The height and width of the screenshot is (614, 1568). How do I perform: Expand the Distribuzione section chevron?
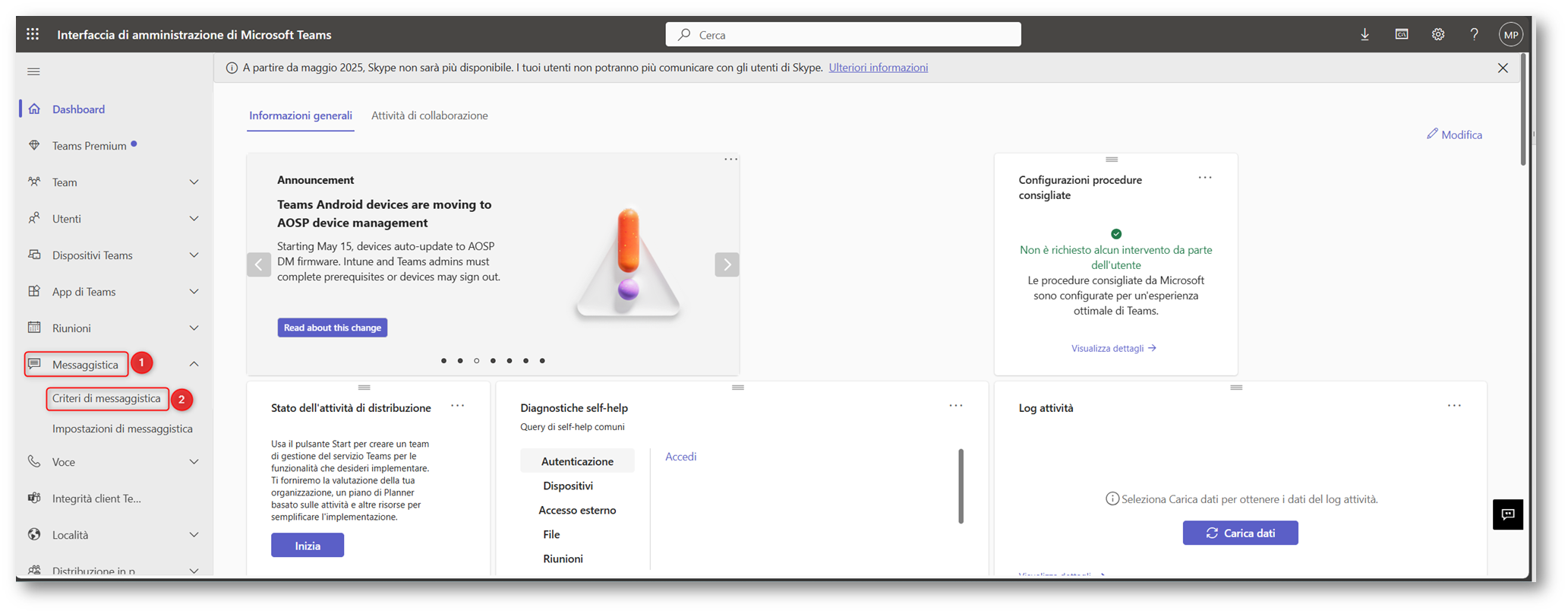tap(194, 571)
